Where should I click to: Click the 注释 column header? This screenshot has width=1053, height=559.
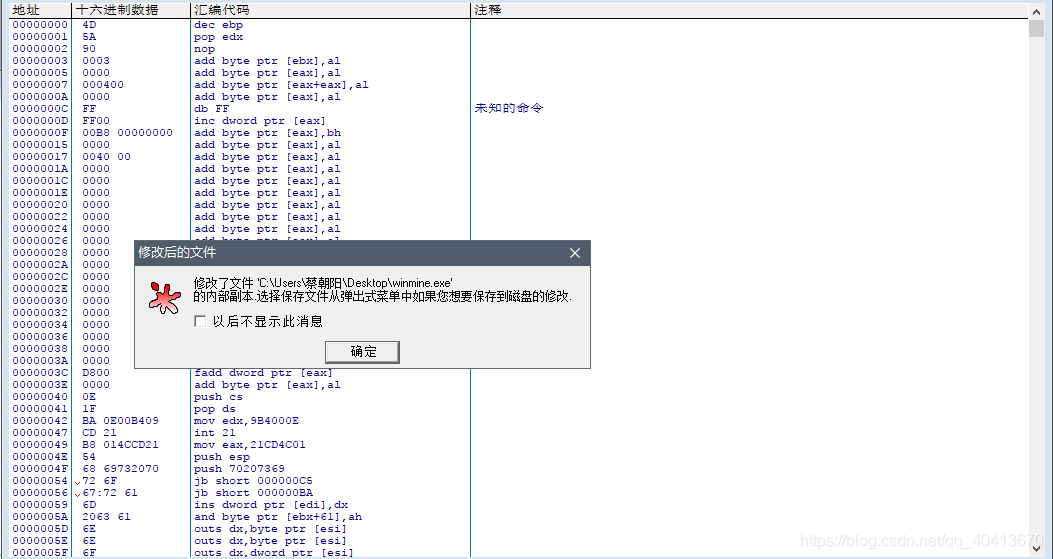coord(749,10)
